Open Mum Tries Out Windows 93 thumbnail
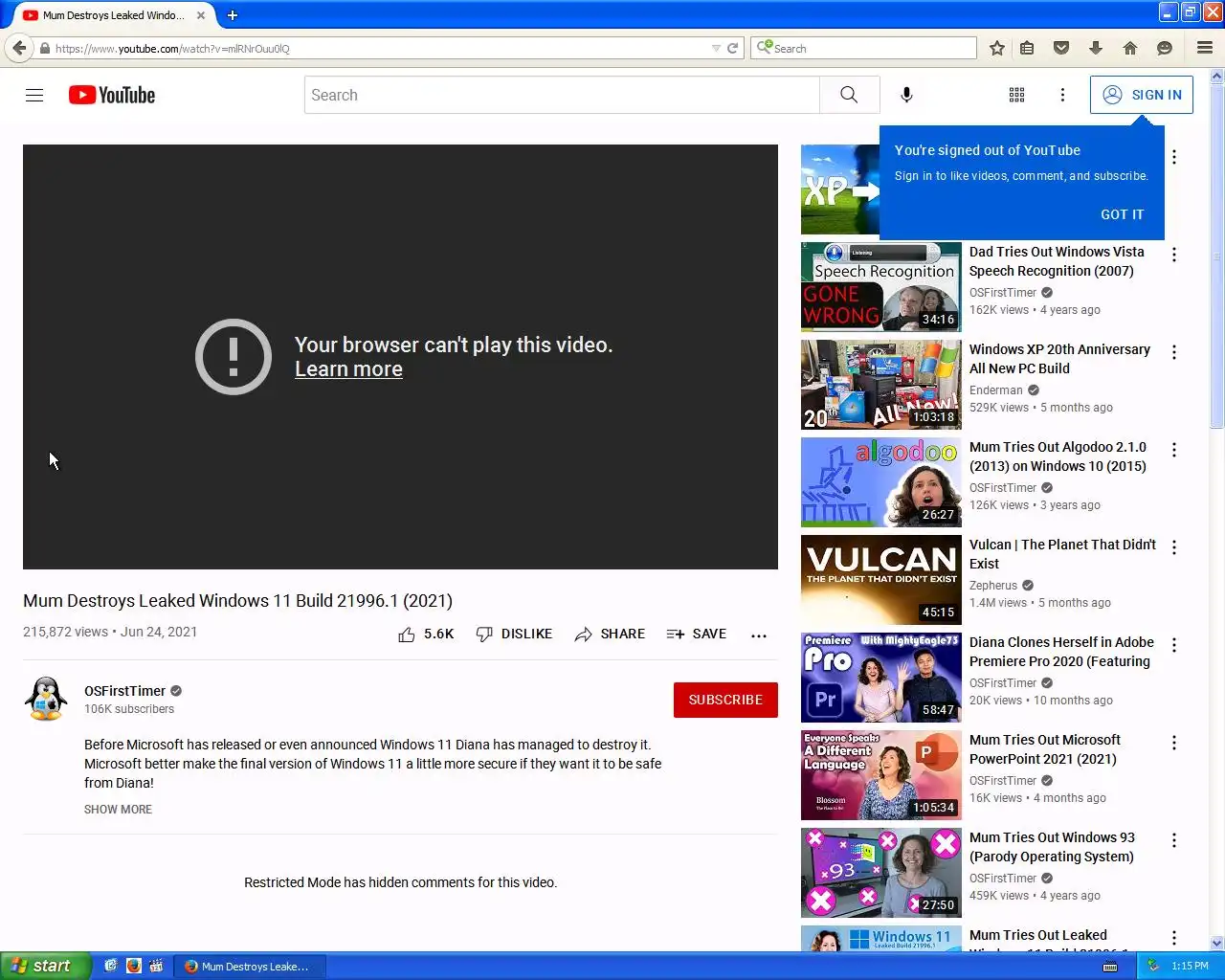Image resolution: width=1225 pixels, height=980 pixels. pos(881,873)
